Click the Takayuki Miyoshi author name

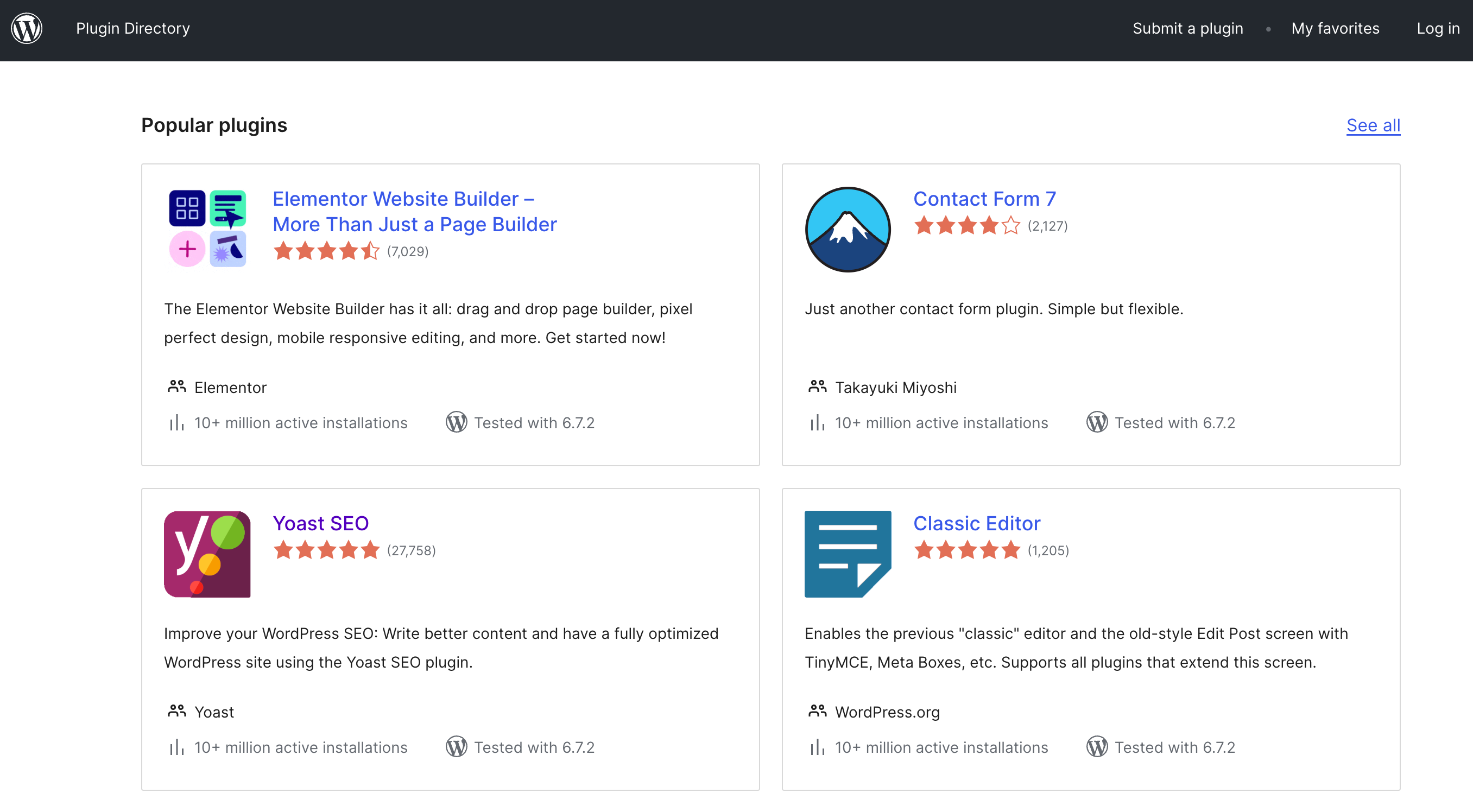895,388
